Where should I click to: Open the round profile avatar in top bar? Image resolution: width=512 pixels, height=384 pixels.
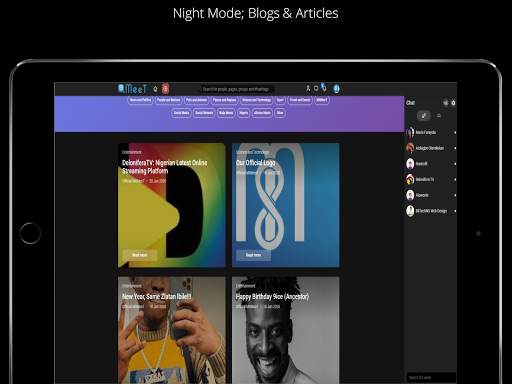click(336, 89)
